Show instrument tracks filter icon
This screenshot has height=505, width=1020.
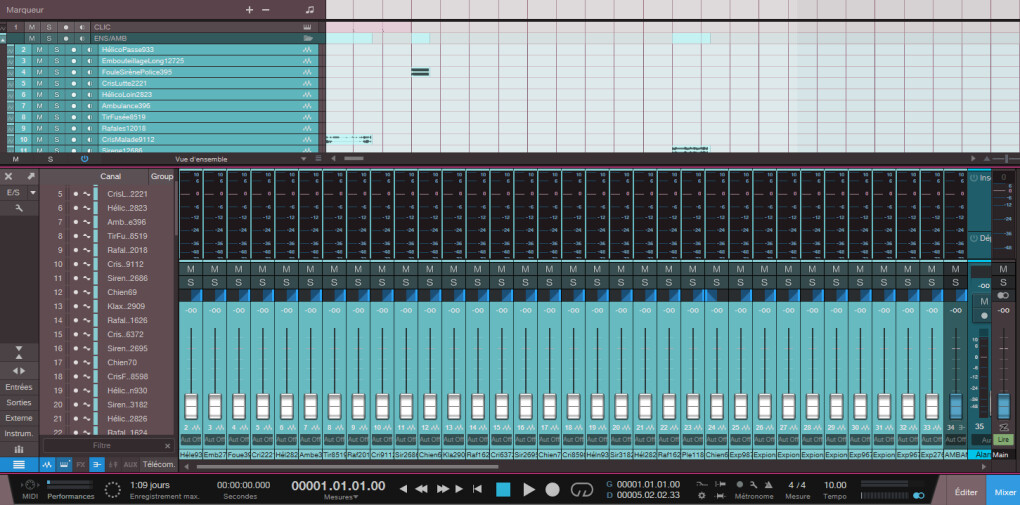pos(64,465)
